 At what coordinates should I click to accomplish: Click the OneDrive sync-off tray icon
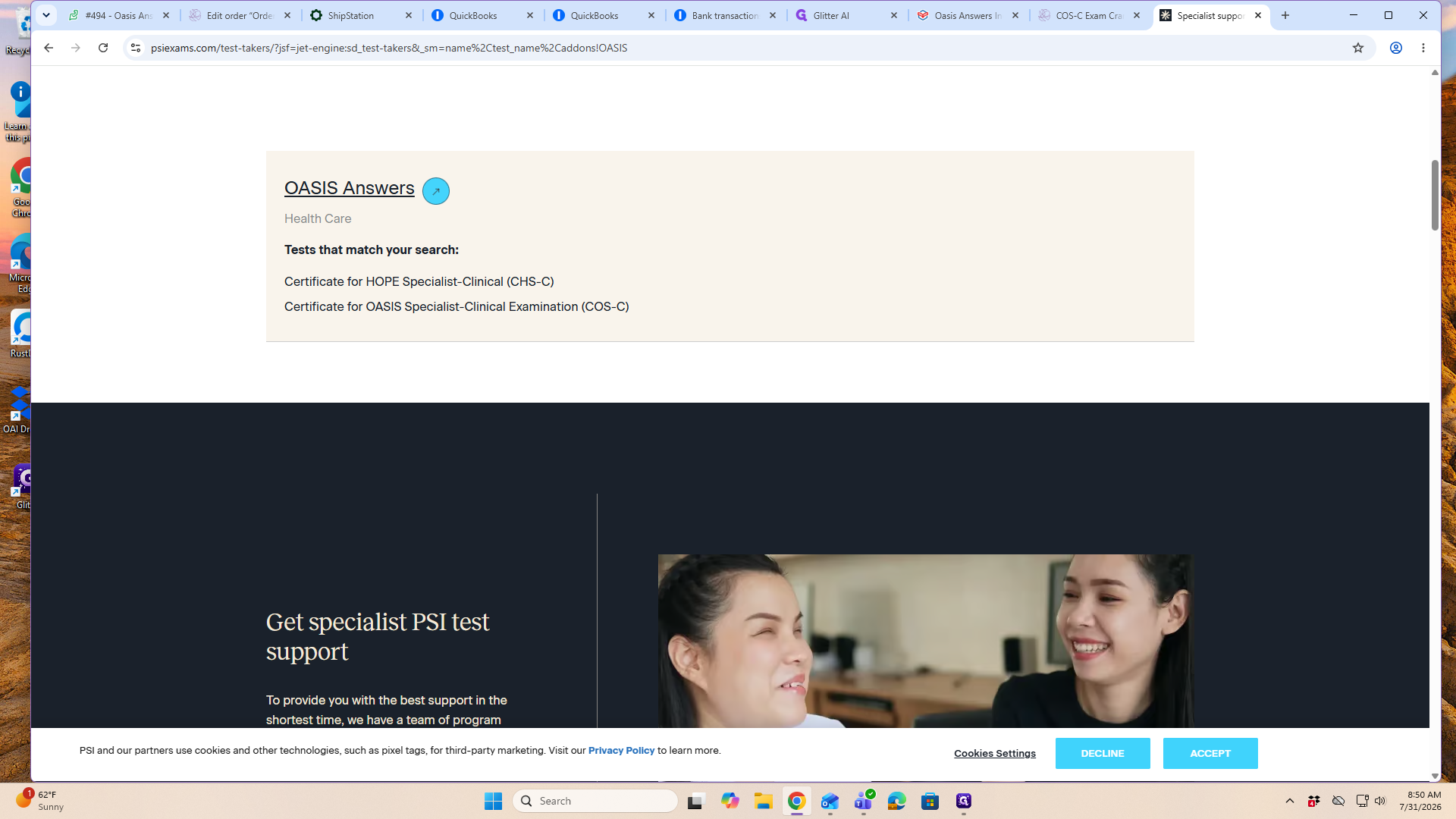1338,801
